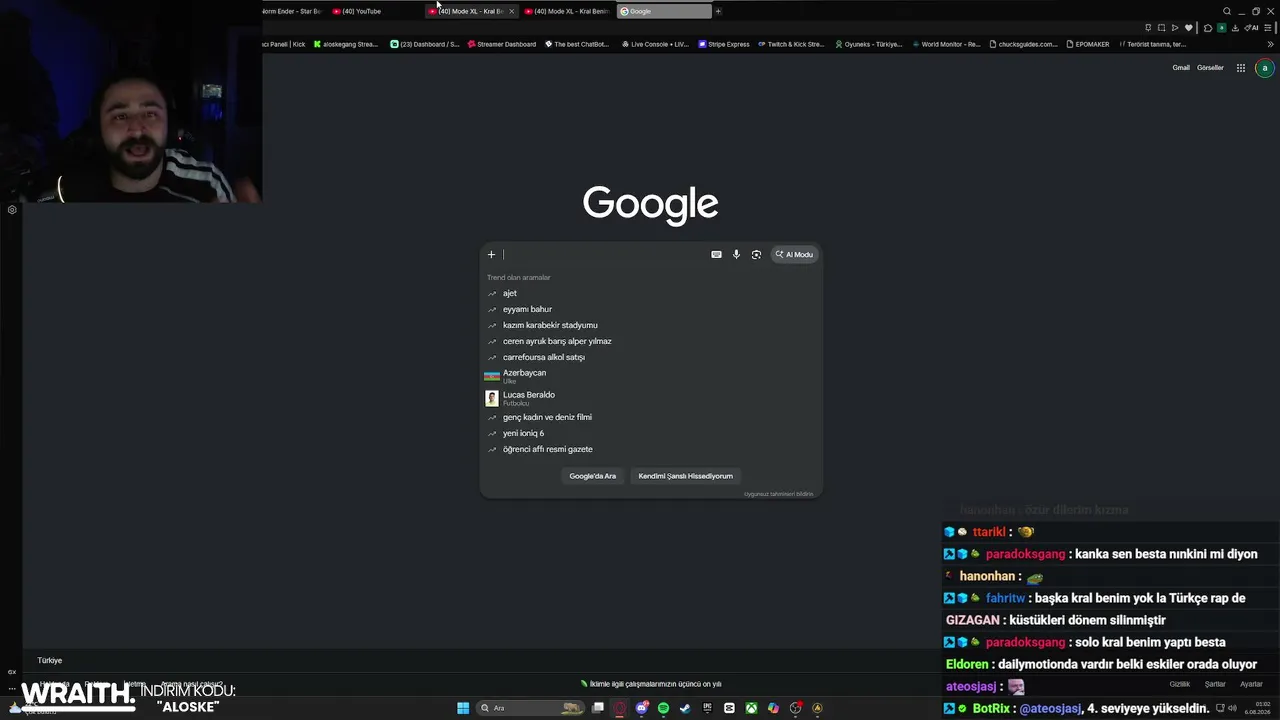The height and width of the screenshot is (720, 1280).
Task: Focus the Google search text field
Action: coord(604,255)
